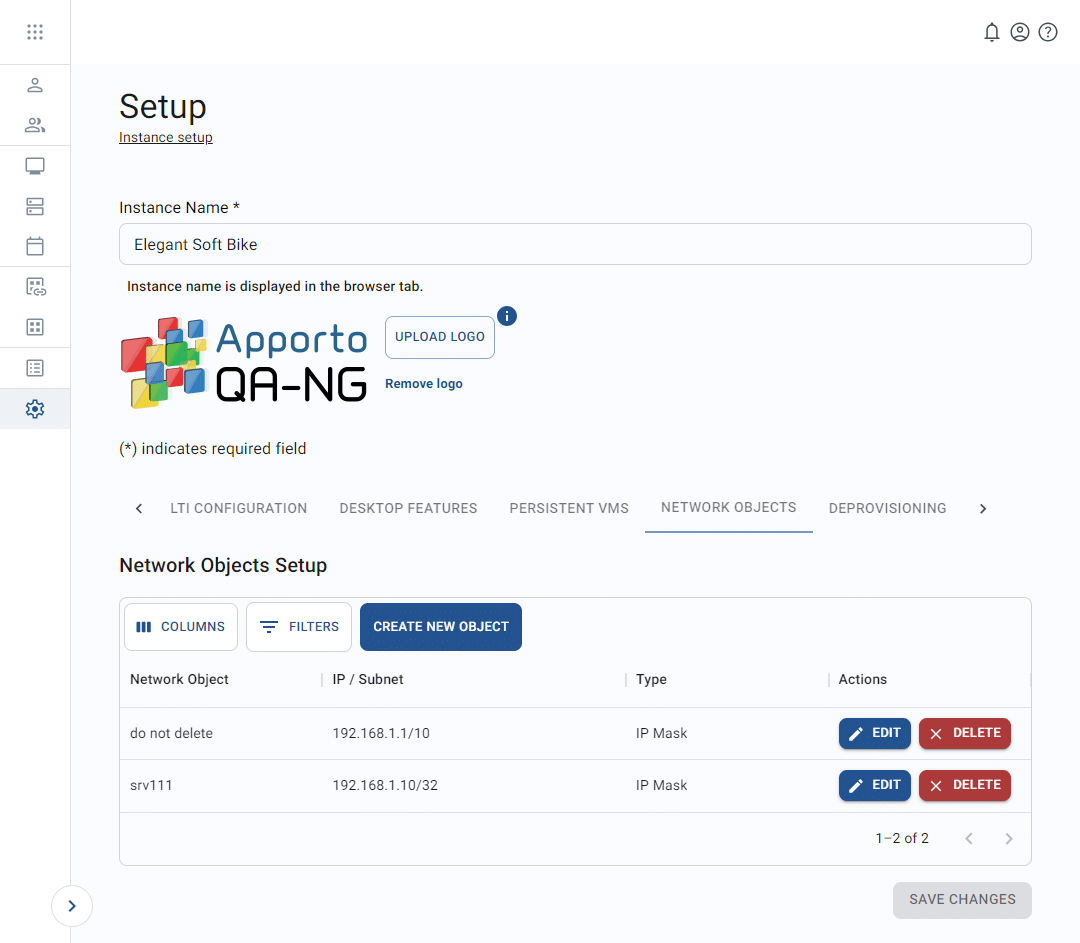Viewport: 1080px width, 943px height.
Task: Expand the bottom-left navigation panel arrow
Action: click(71, 906)
